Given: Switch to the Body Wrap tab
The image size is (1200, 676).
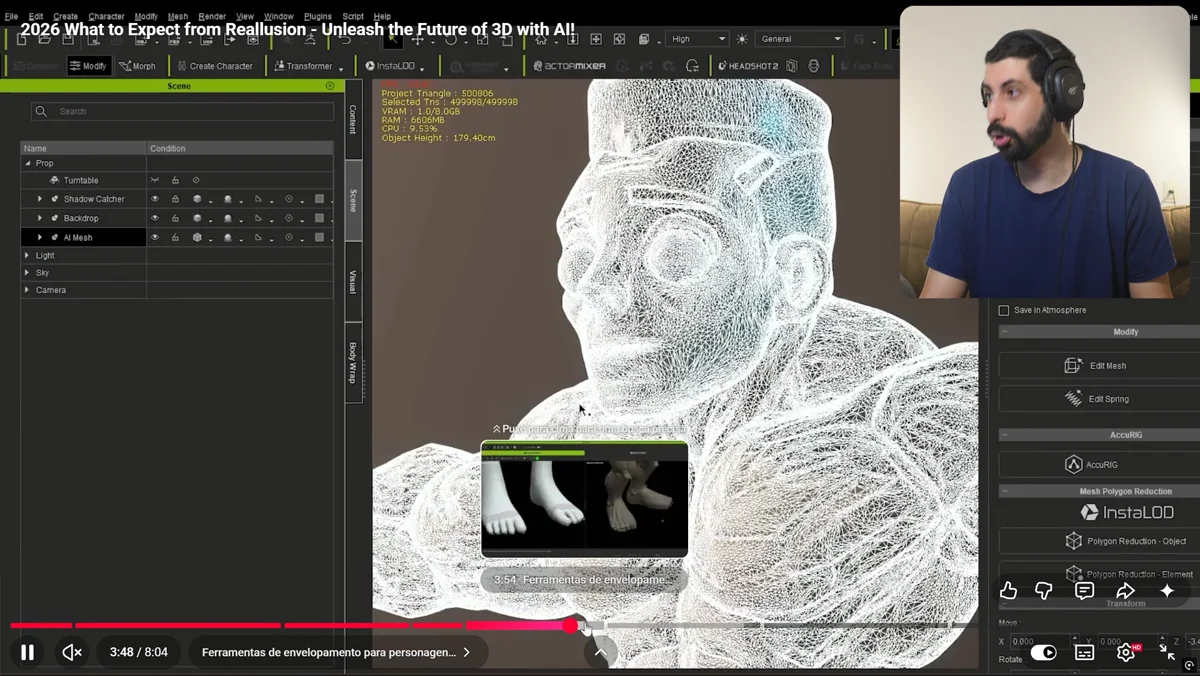Looking at the screenshot, I should coord(352,363).
